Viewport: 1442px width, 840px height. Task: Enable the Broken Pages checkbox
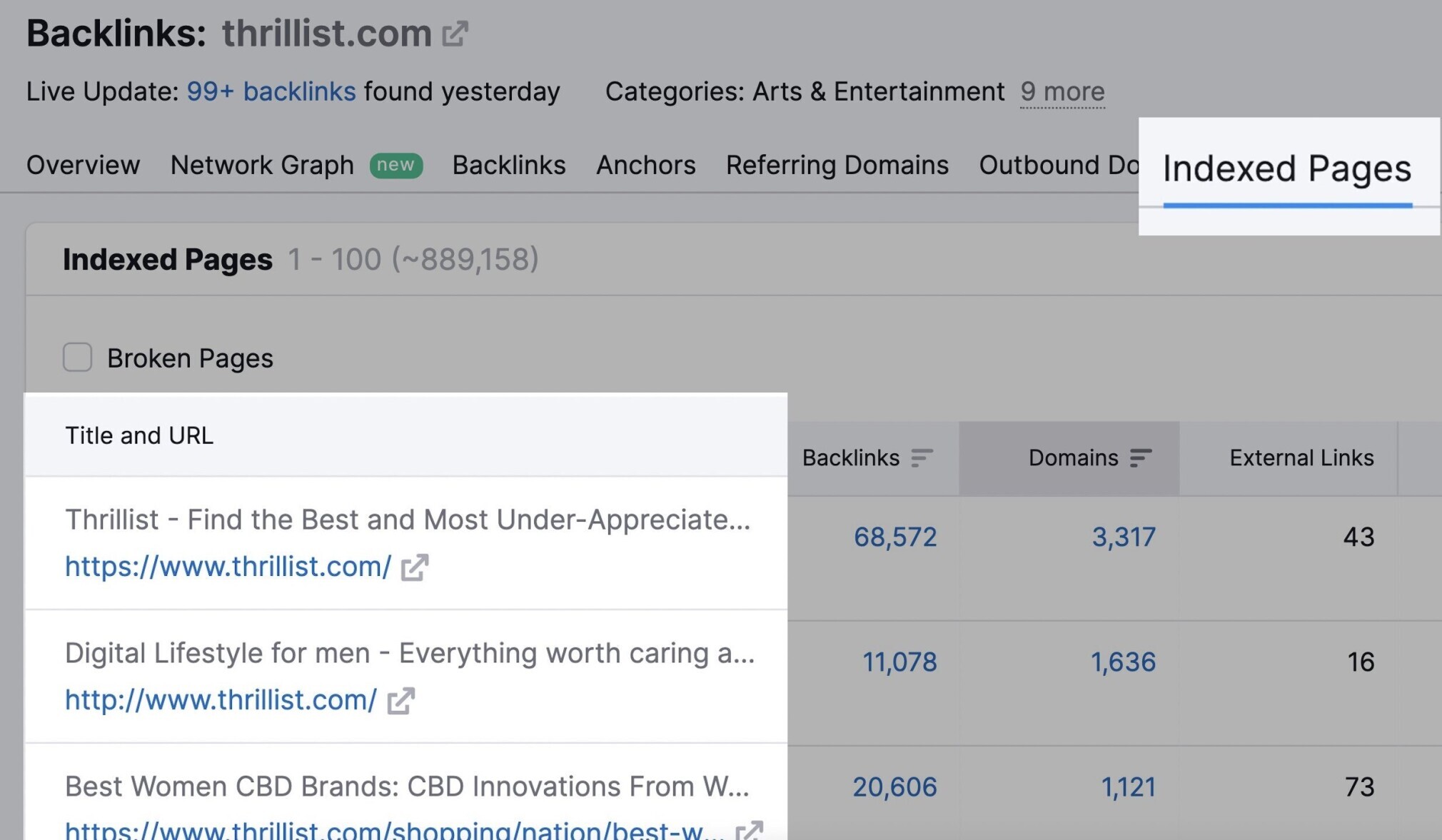click(x=77, y=357)
